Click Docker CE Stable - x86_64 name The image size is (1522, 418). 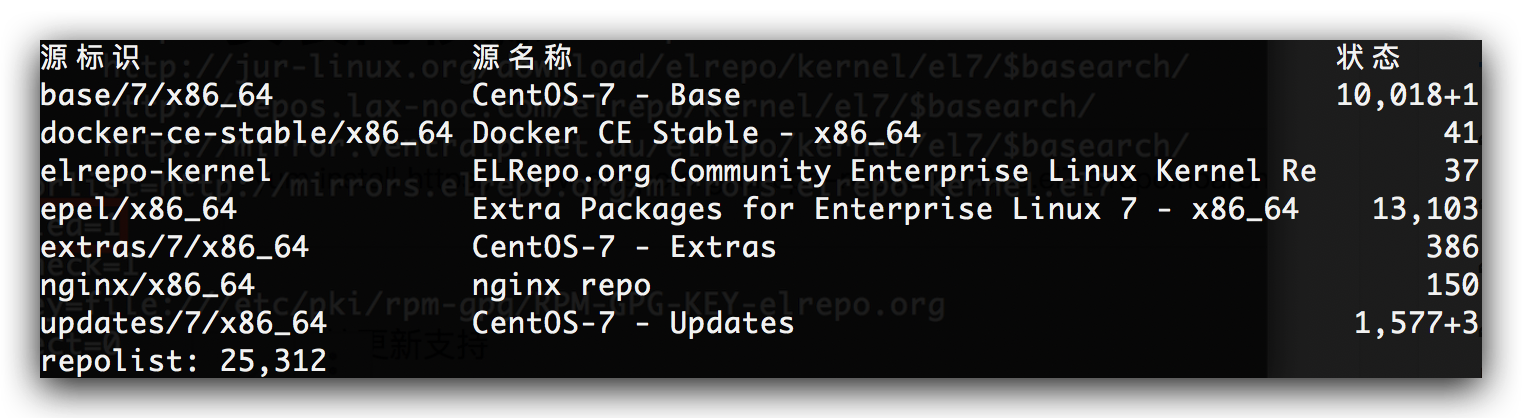tap(696, 133)
